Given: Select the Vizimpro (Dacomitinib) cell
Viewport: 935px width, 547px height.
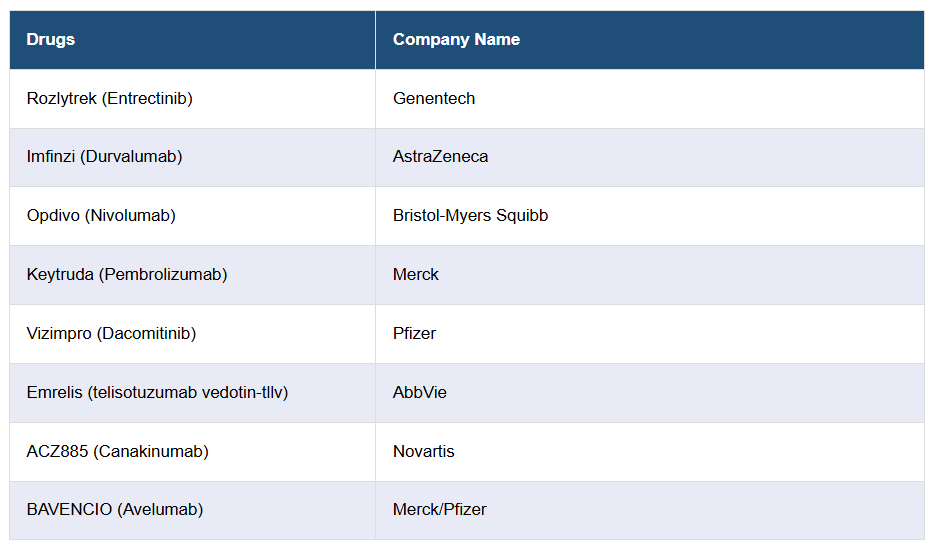Looking at the screenshot, I should [111, 333].
